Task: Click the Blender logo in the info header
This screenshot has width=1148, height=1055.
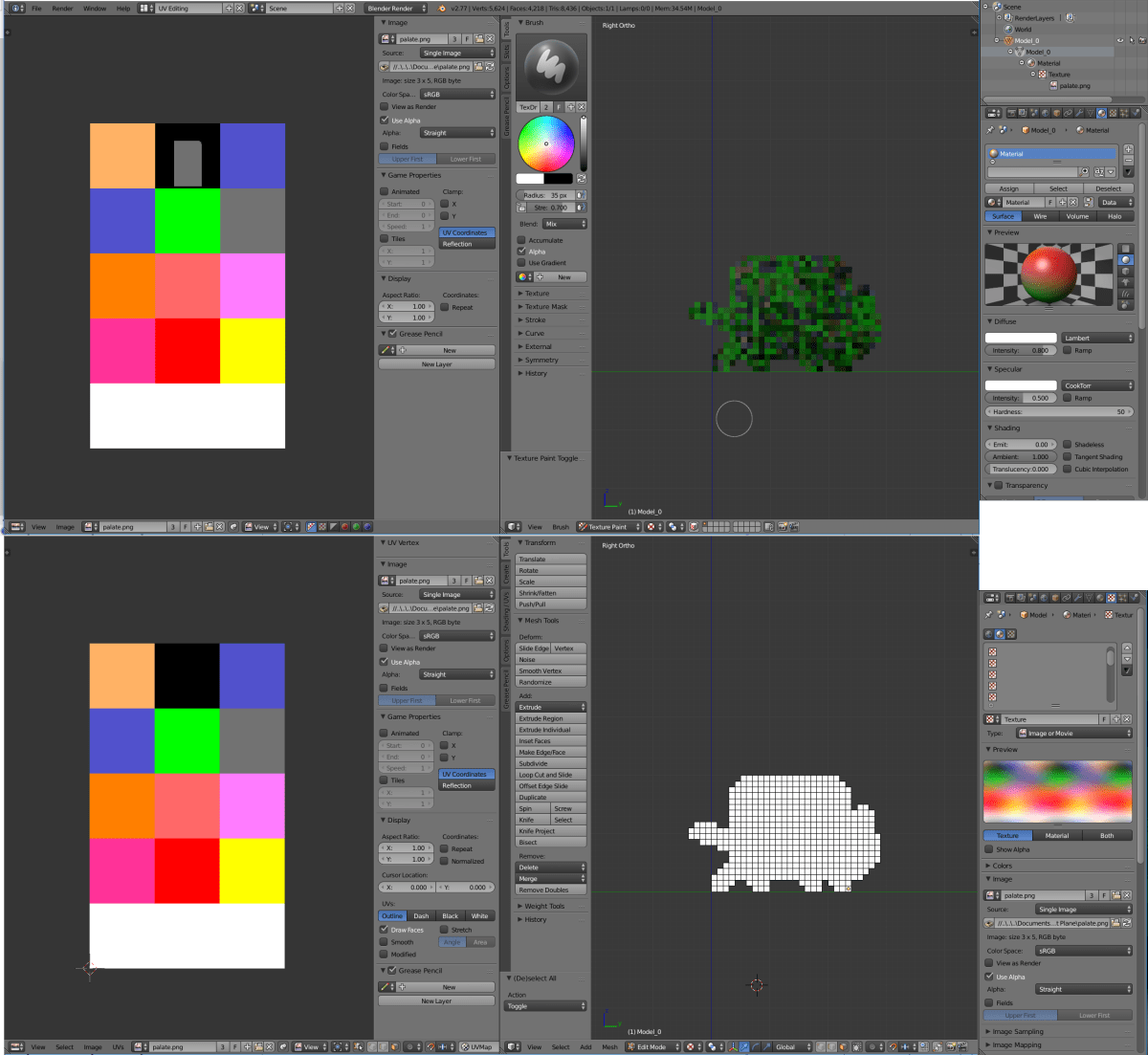Action: click(441, 8)
